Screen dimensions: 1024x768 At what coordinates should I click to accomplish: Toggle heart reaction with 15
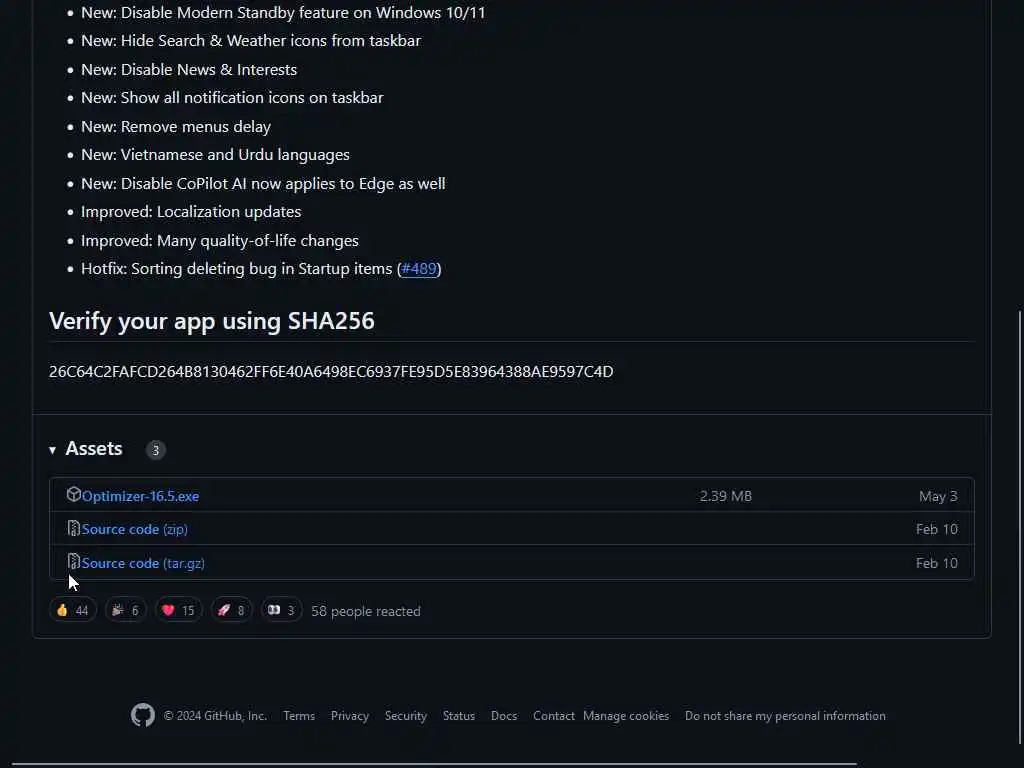click(x=178, y=611)
